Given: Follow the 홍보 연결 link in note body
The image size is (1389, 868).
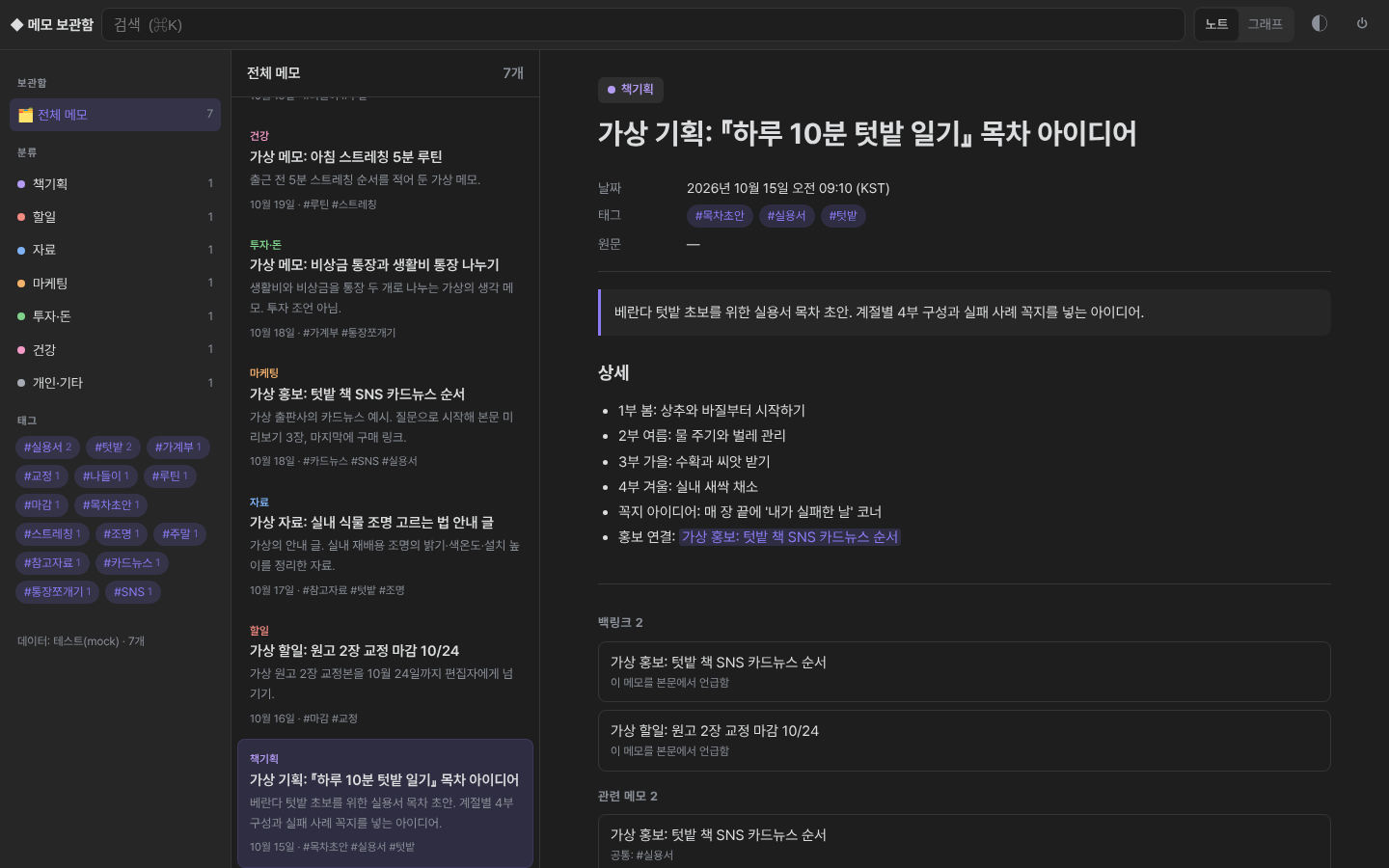Looking at the screenshot, I should pos(790,537).
